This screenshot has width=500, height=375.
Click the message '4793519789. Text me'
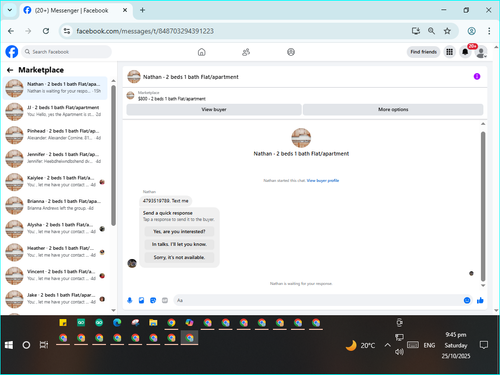pyautogui.click(x=166, y=201)
